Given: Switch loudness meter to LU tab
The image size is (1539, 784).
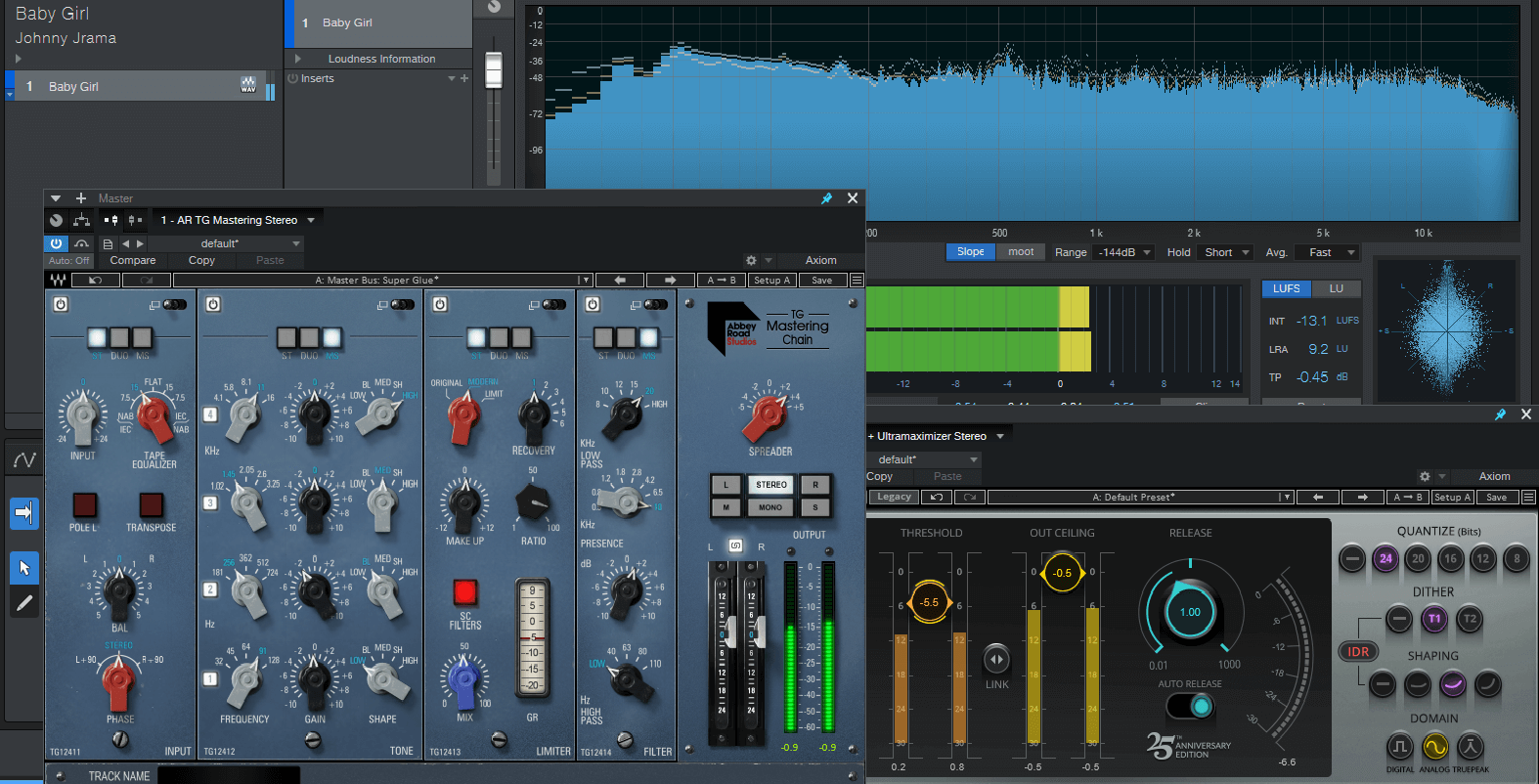Looking at the screenshot, I should coord(1336,288).
